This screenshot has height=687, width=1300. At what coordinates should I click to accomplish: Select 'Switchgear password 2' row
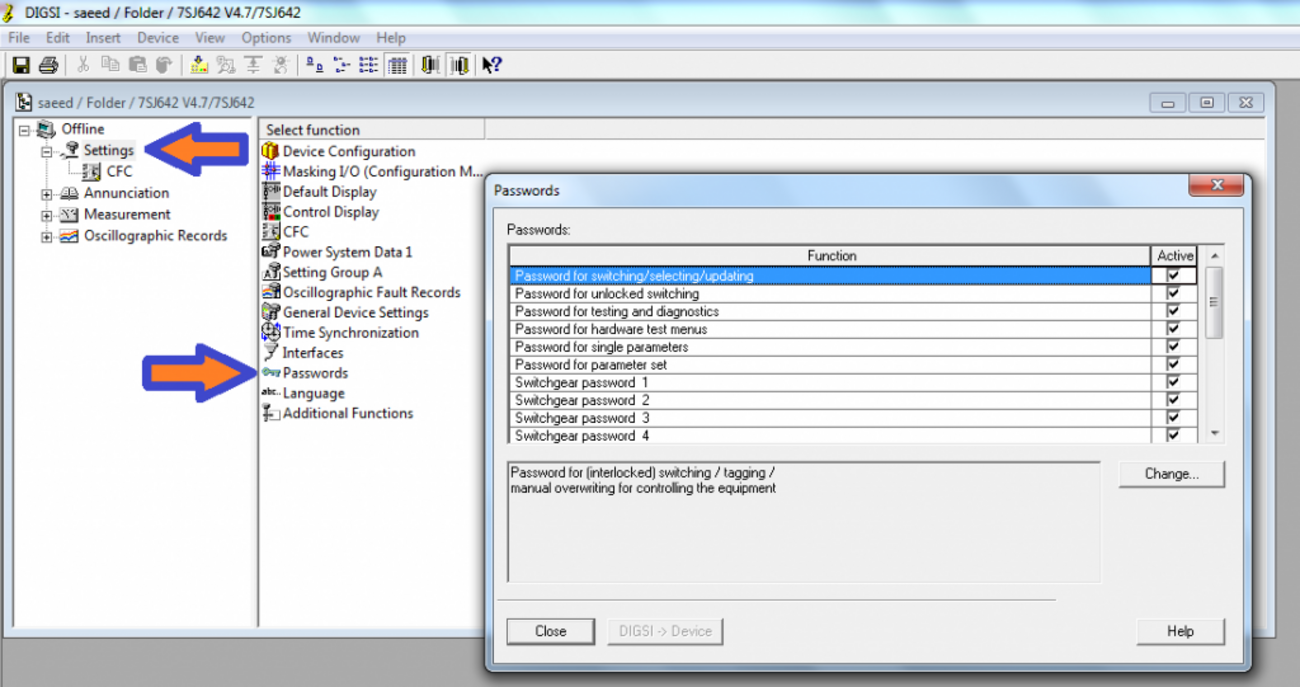pos(851,400)
